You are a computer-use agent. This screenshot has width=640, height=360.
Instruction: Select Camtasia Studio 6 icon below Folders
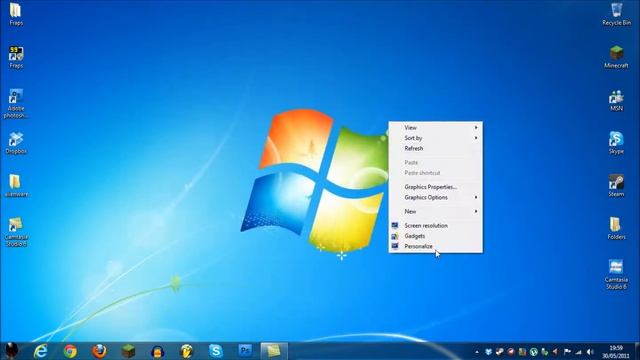pyautogui.click(x=616, y=275)
